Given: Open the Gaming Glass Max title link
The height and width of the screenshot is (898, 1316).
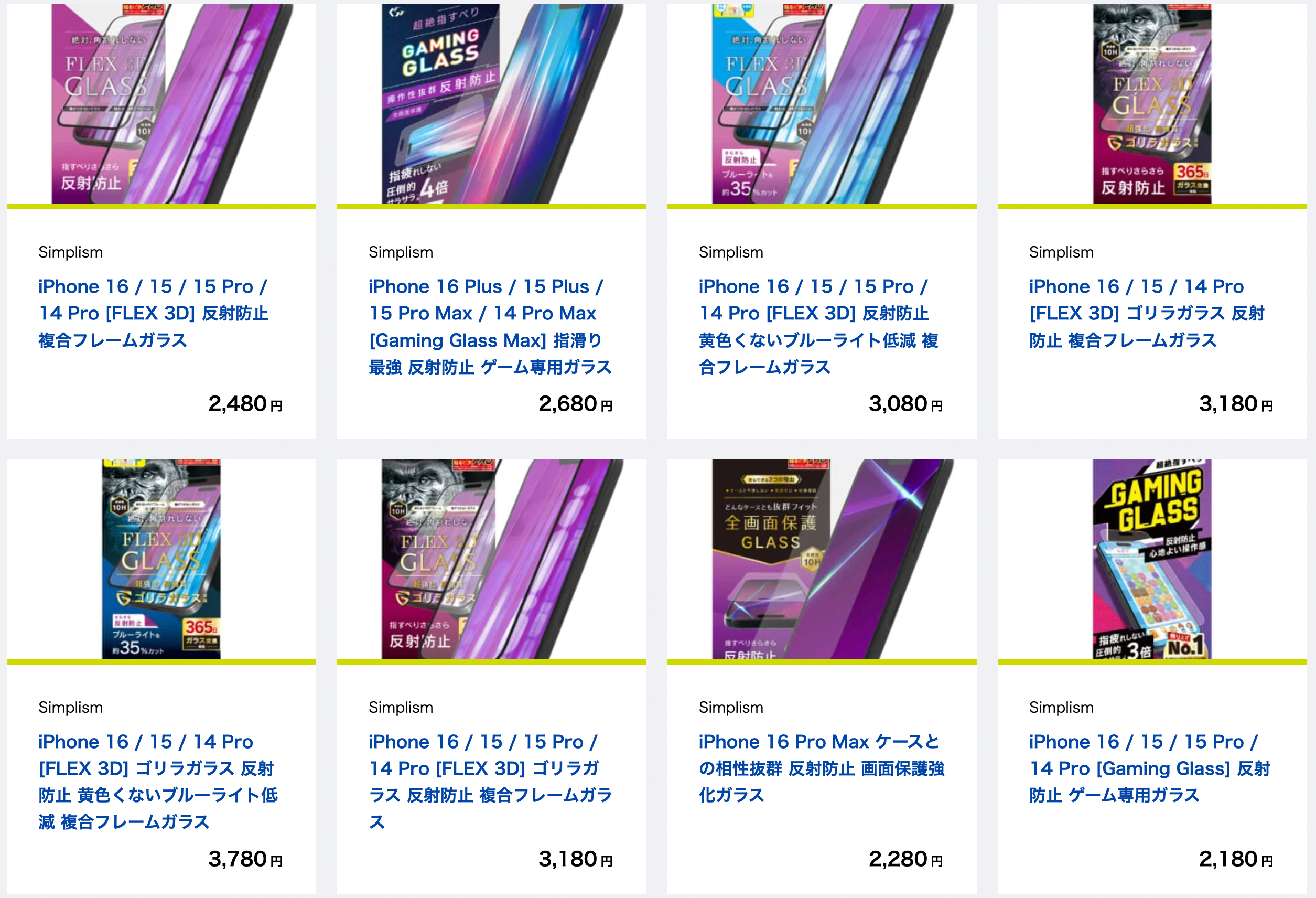Looking at the screenshot, I should (490, 327).
